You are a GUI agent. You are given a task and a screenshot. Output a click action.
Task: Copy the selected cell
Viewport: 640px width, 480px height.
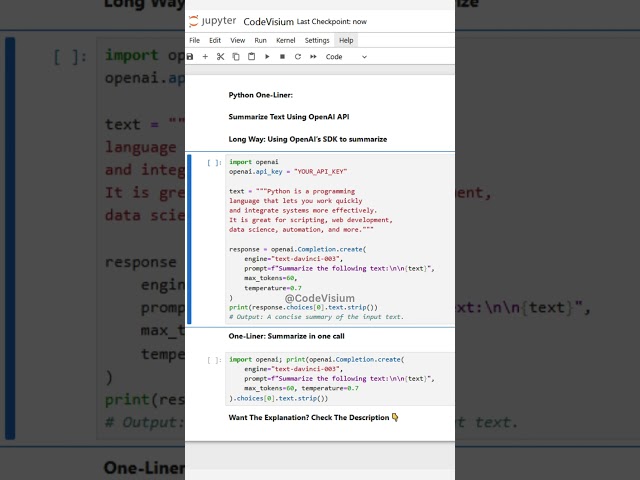[236, 57]
